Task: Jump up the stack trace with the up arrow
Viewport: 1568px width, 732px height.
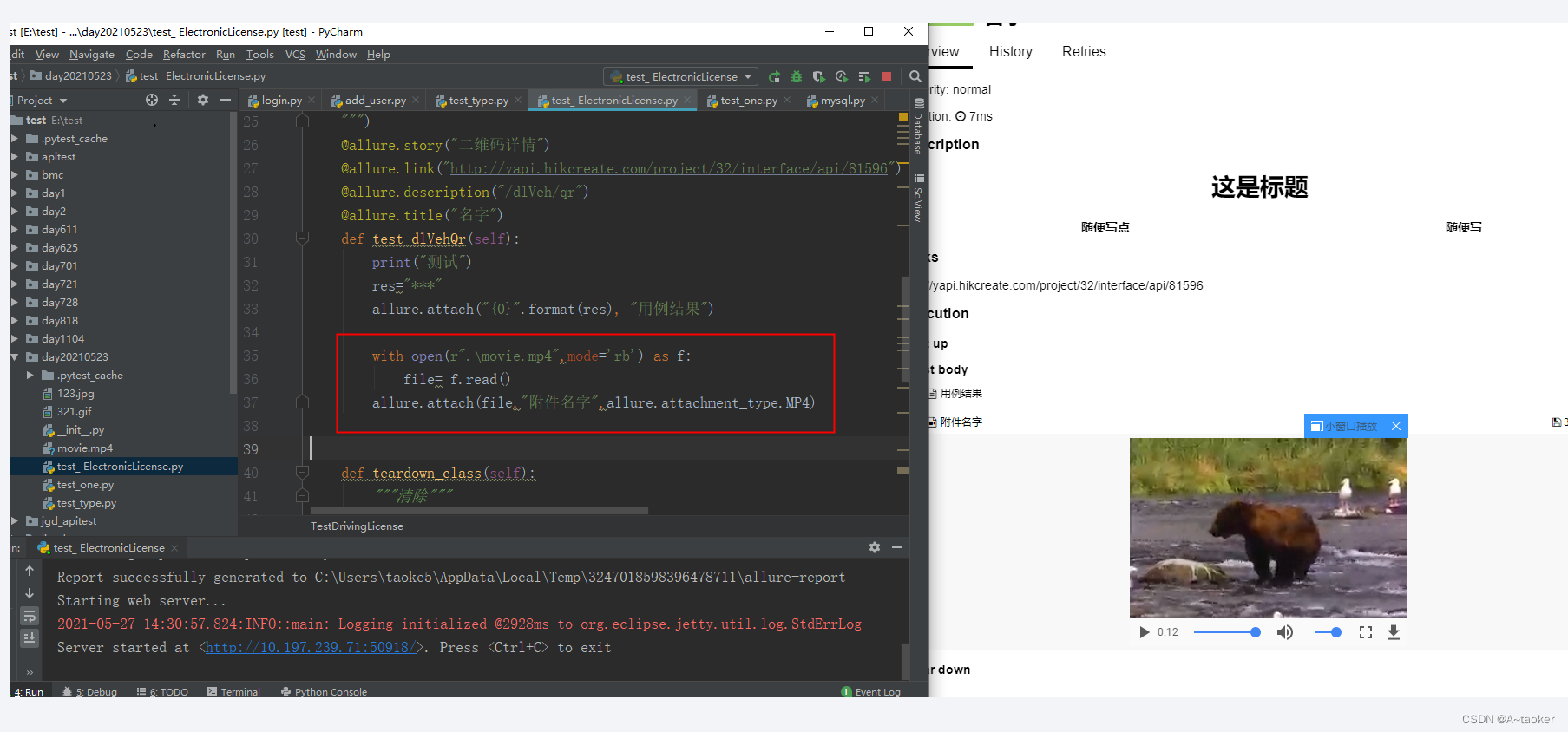Action: [x=30, y=571]
